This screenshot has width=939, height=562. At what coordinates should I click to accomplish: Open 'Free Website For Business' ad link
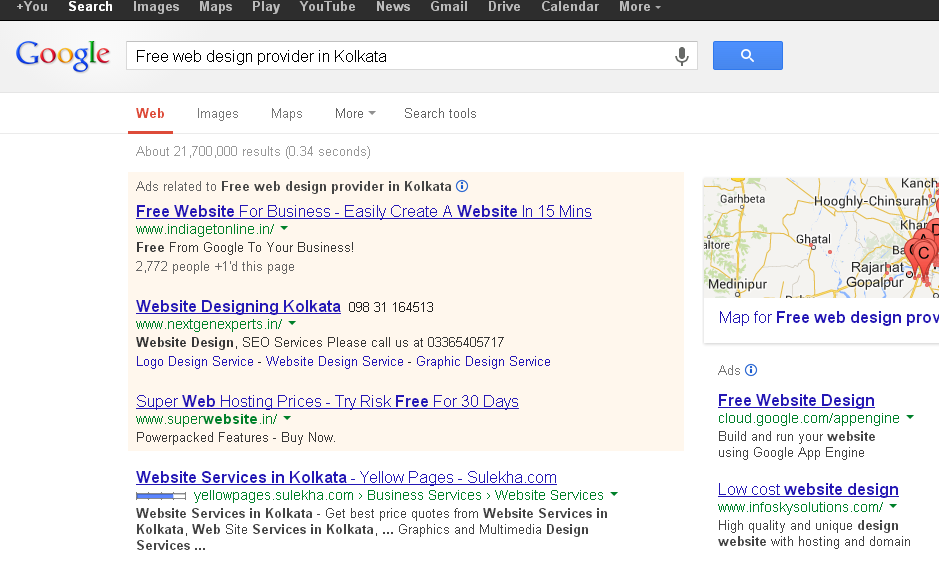point(364,211)
